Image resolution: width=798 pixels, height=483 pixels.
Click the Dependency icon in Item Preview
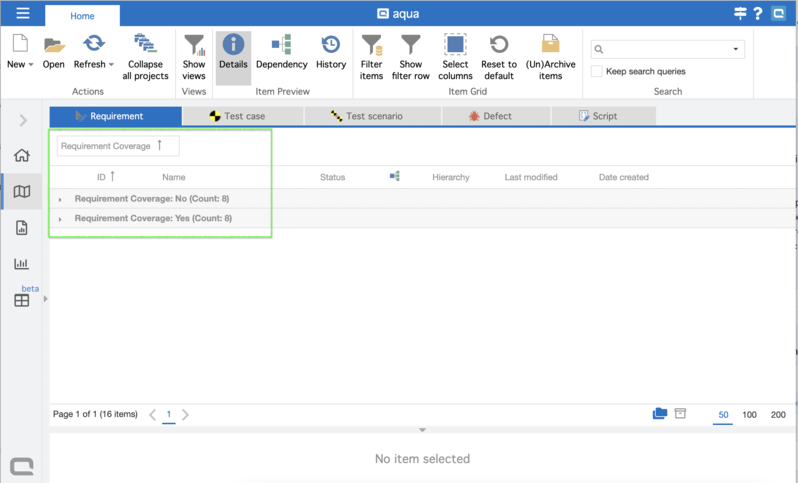(x=281, y=46)
